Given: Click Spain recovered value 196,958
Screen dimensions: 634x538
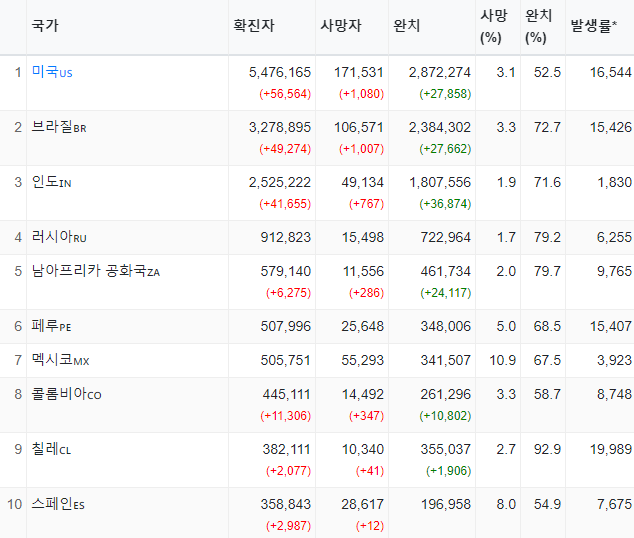Looking at the screenshot, I should (446, 504).
